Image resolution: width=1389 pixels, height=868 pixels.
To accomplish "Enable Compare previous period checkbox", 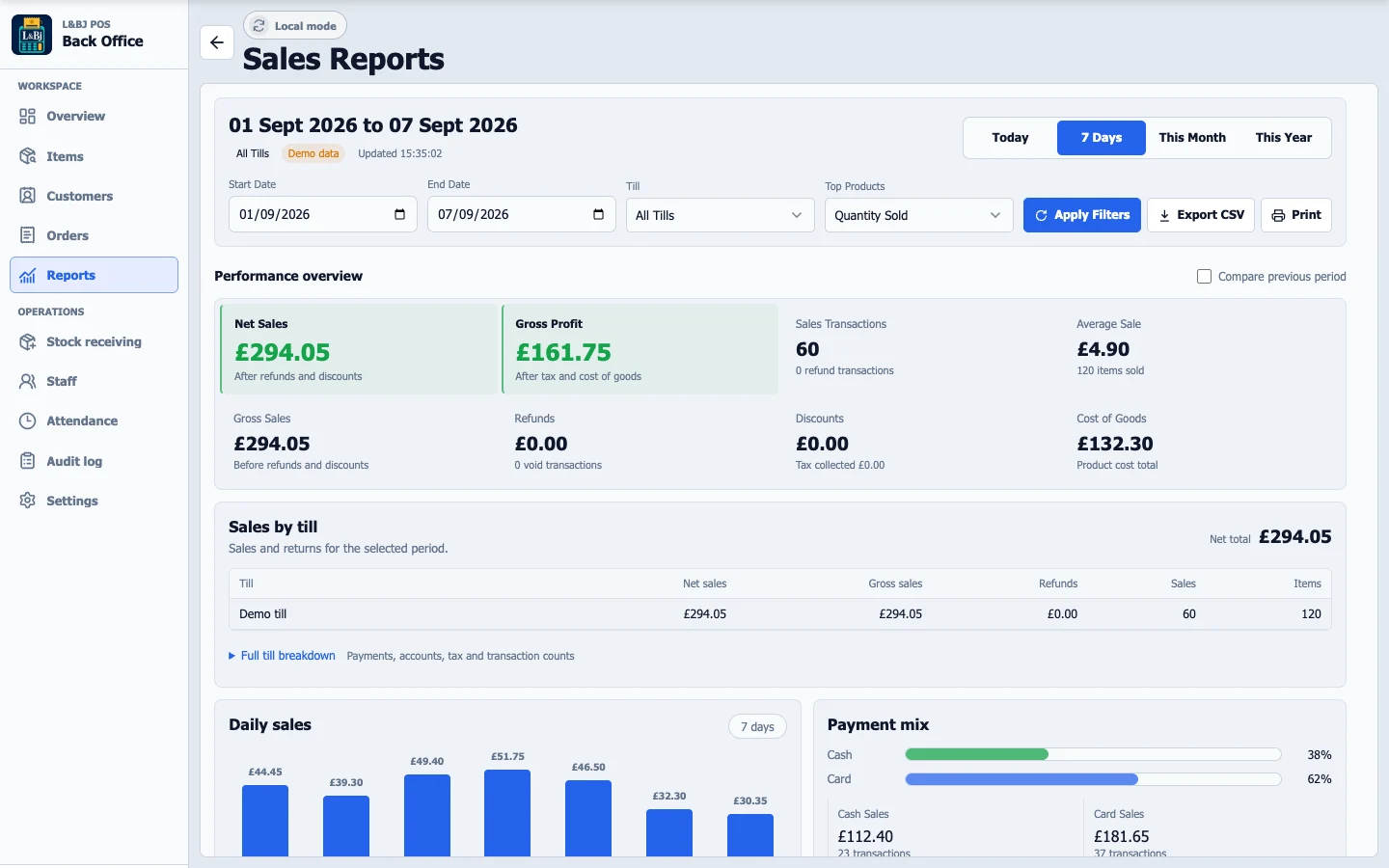I will 1204,277.
